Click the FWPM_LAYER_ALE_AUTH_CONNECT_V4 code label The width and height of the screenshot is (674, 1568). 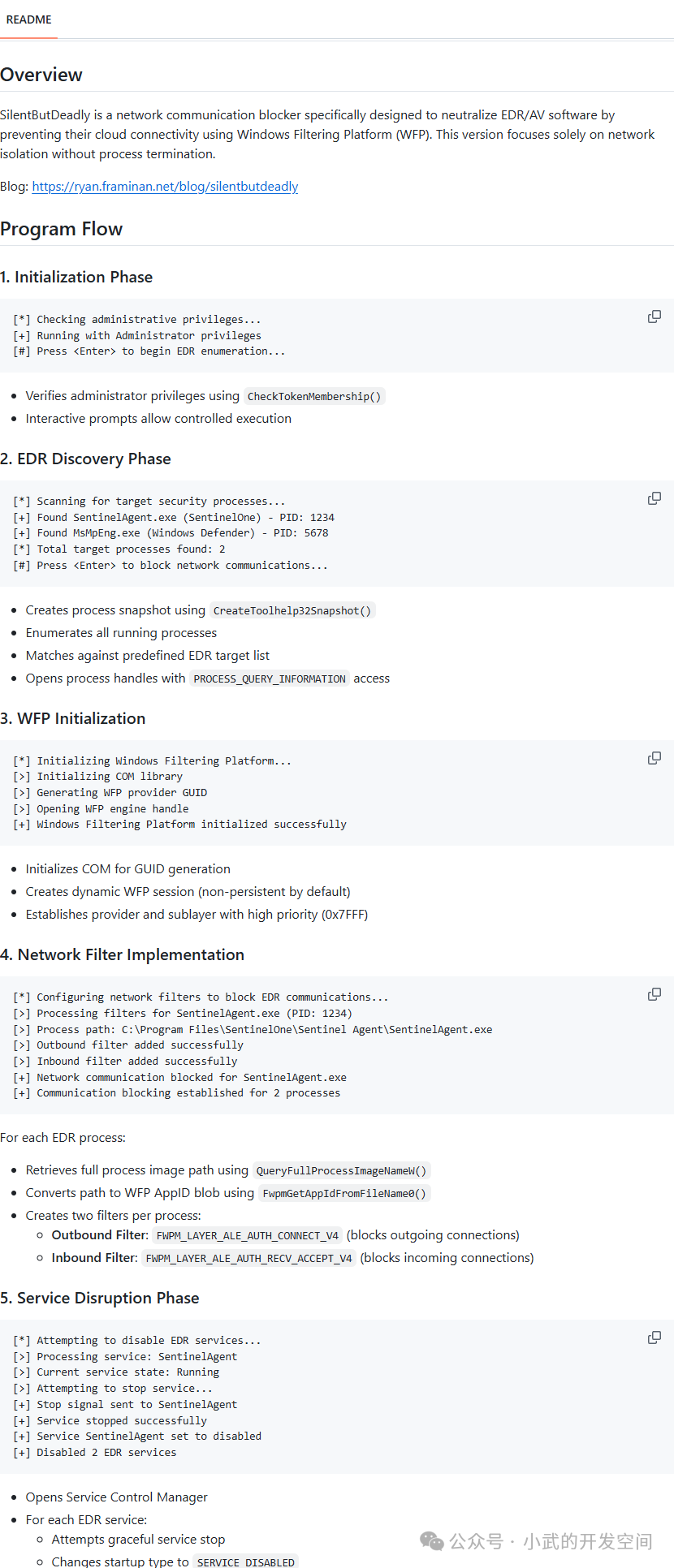[248, 1236]
